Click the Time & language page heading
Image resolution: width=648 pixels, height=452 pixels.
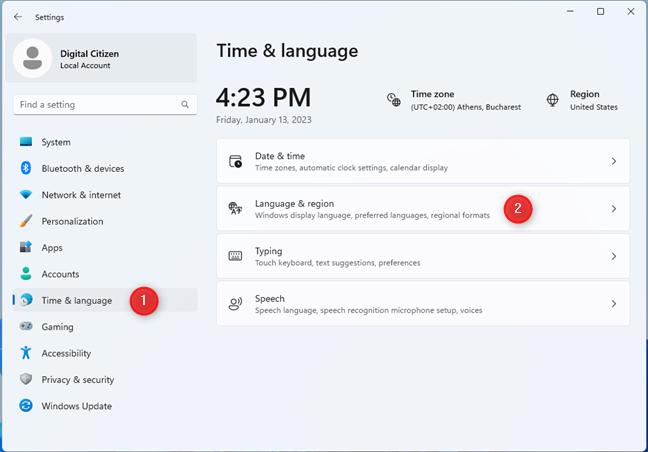(x=287, y=51)
